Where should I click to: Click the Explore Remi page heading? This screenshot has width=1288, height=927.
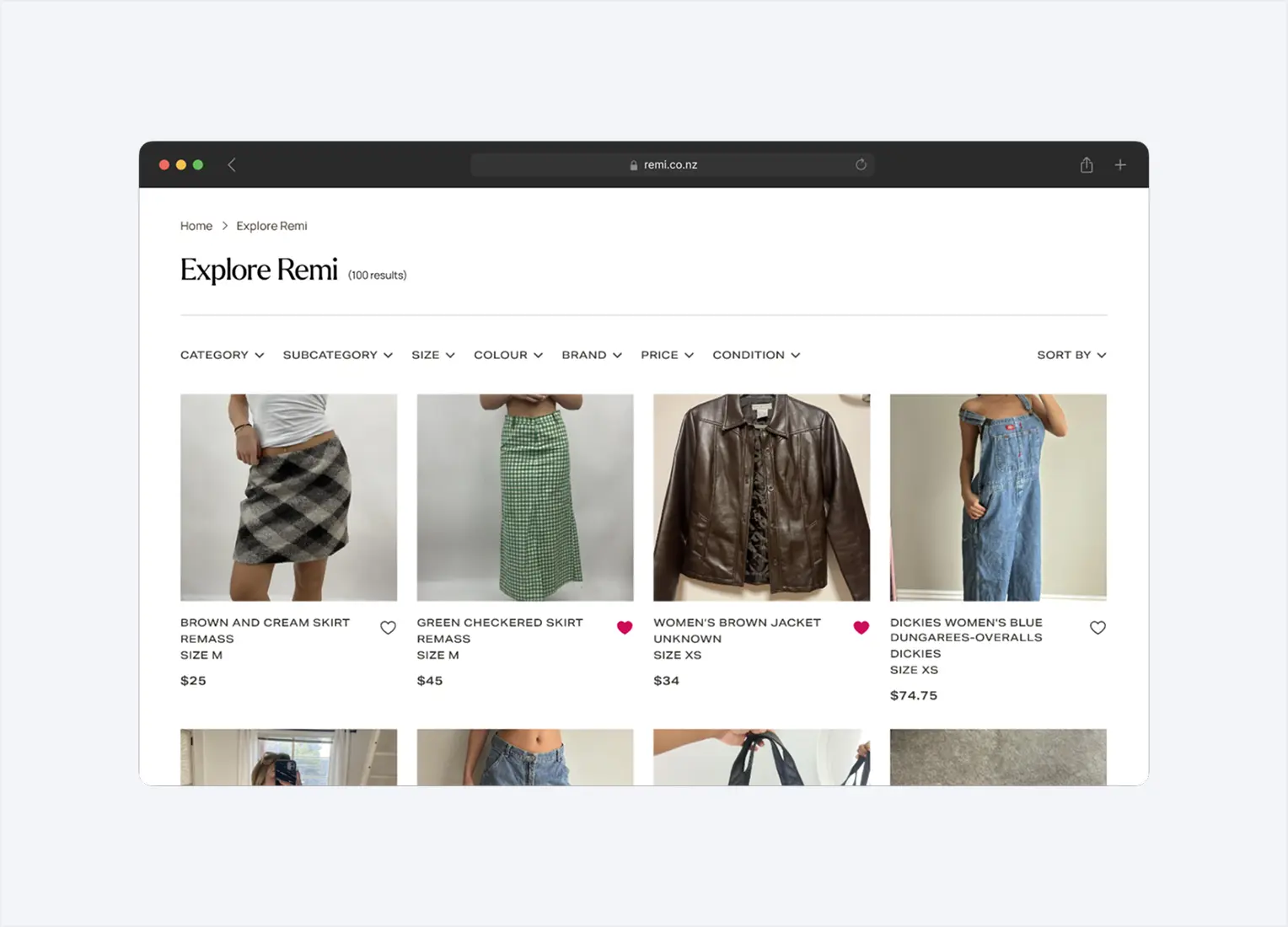[x=259, y=270]
